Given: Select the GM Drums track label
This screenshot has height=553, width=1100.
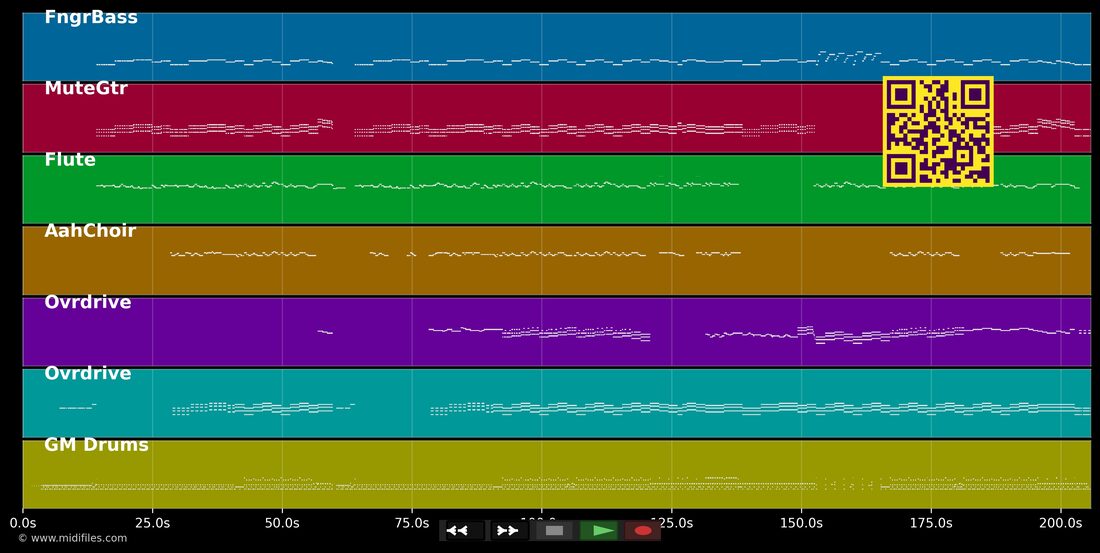Looking at the screenshot, I should click(96, 444).
